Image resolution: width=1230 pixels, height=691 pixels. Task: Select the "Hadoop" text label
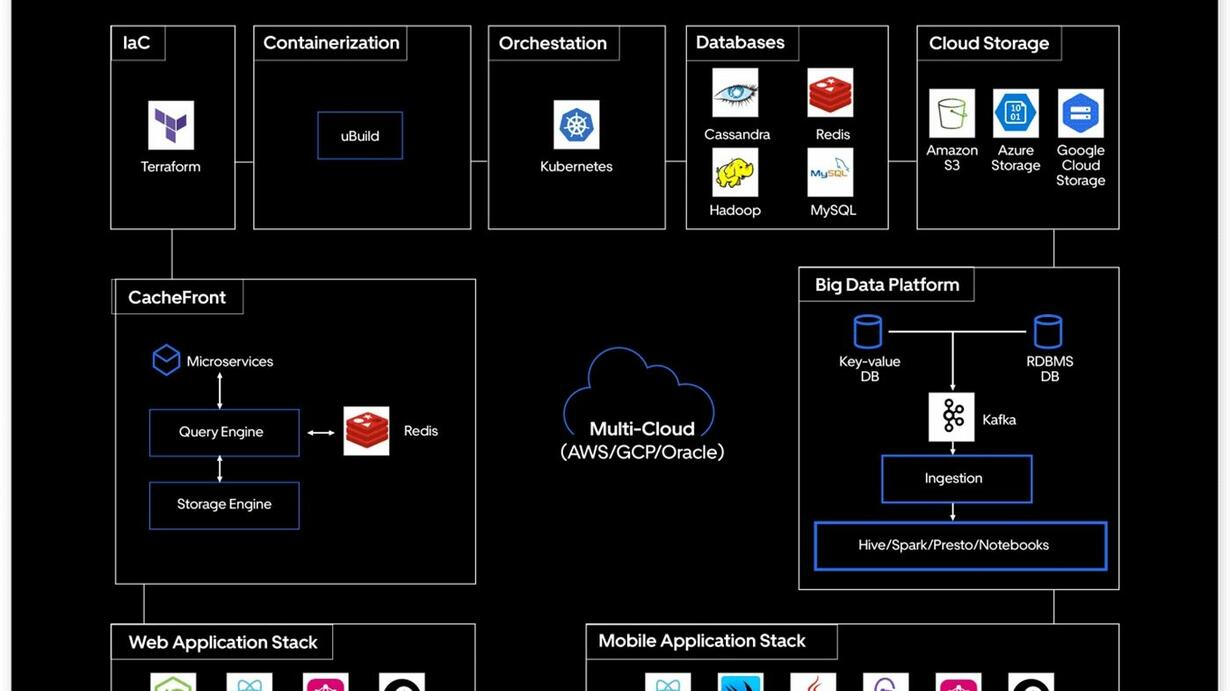(x=735, y=210)
